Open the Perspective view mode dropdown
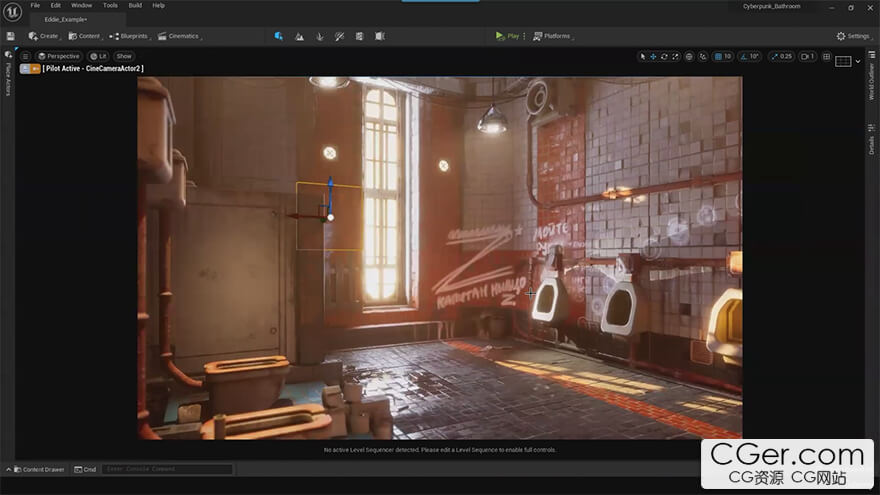880x495 pixels. [59, 56]
